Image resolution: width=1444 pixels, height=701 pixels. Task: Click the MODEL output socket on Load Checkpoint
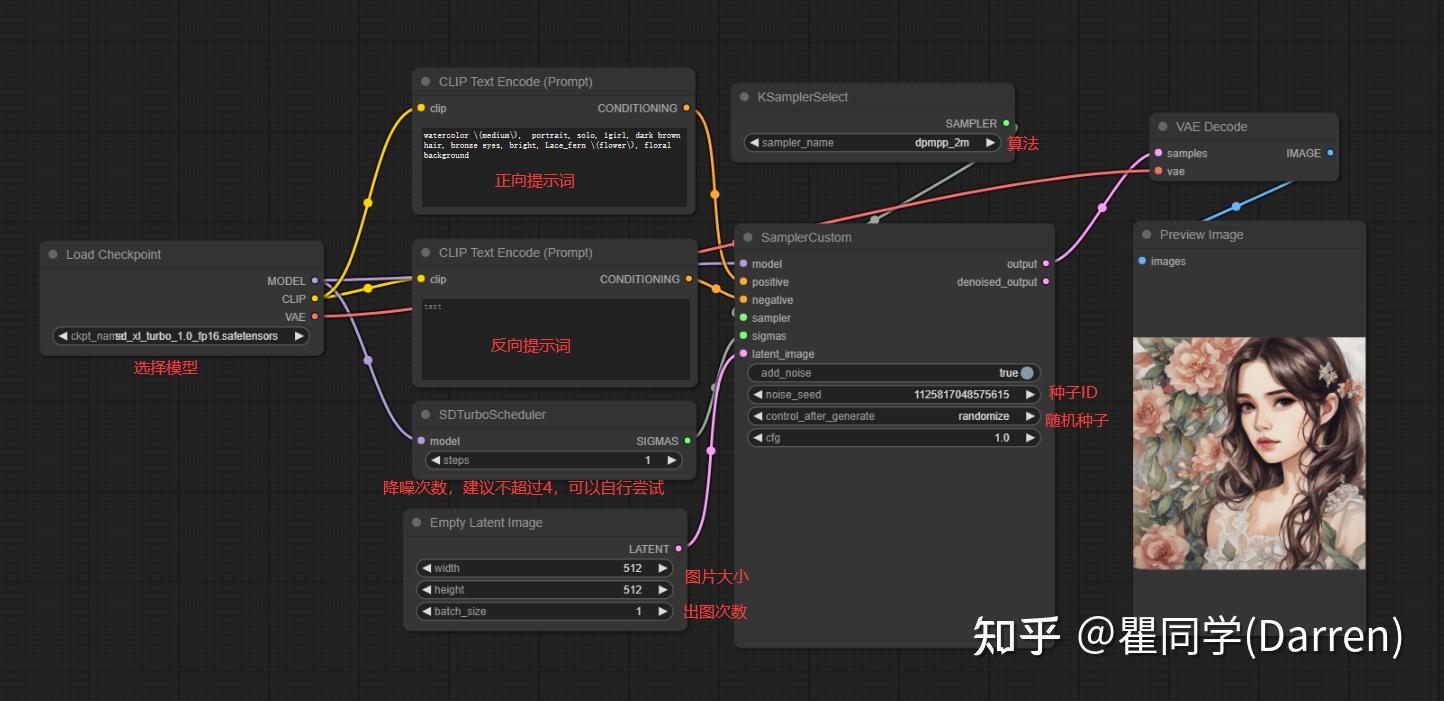[x=315, y=281]
